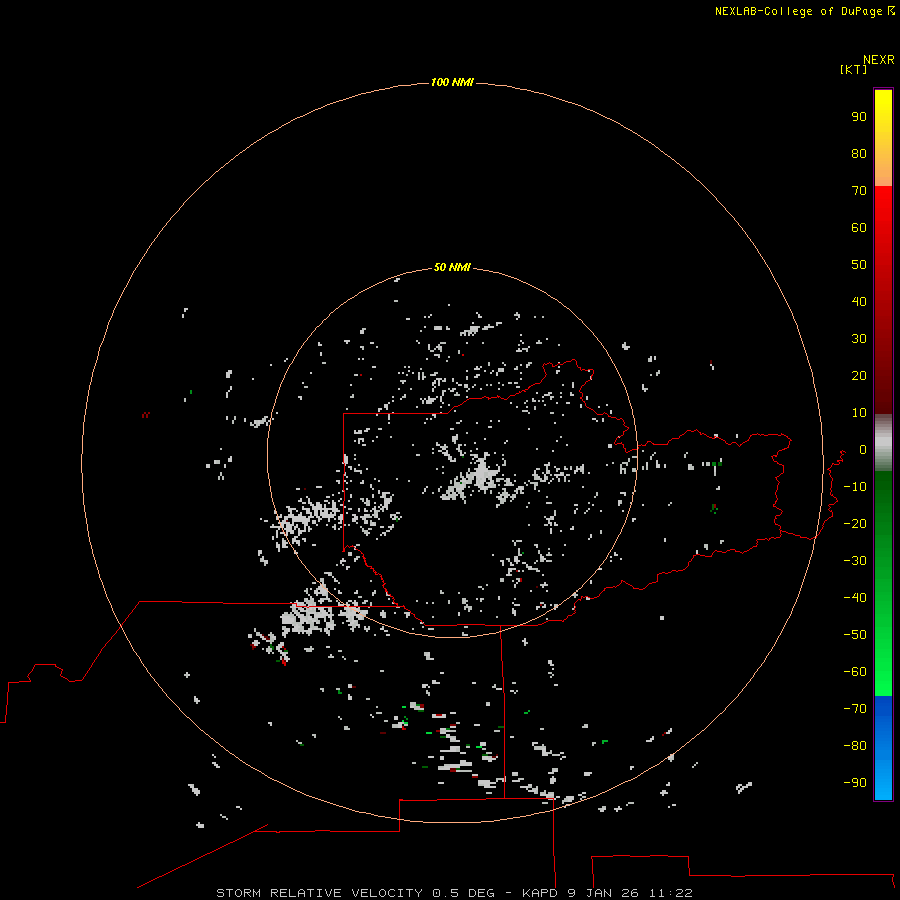Viewport: 900px width, 900px height.
Task: Select the 50 NMI range ring label
Action: pos(452,267)
